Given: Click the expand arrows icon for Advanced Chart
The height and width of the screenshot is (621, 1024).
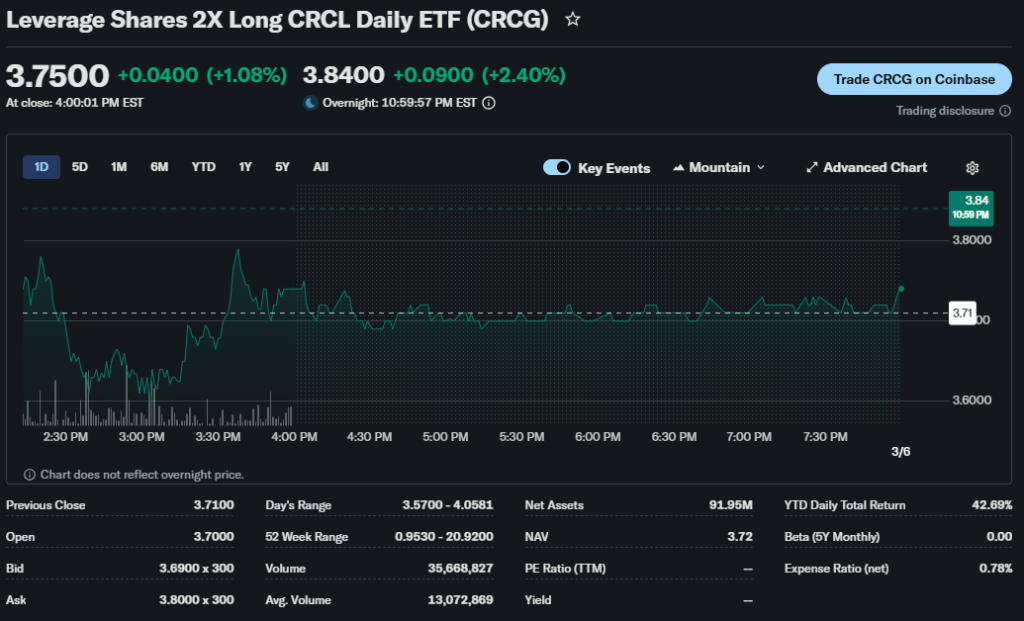Looking at the screenshot, I should point(812,168).
